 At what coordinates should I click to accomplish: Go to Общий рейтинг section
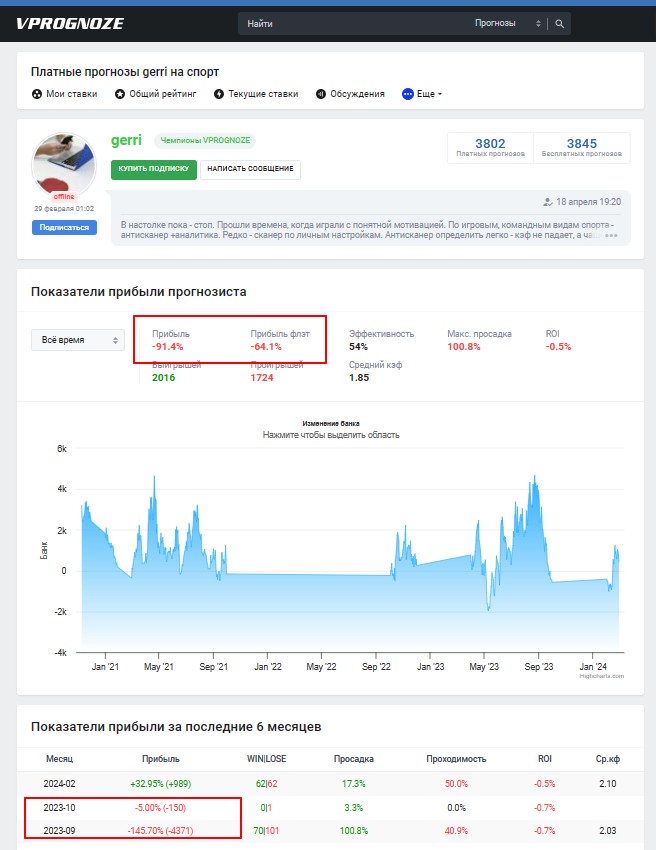click(x=162, y=94)
